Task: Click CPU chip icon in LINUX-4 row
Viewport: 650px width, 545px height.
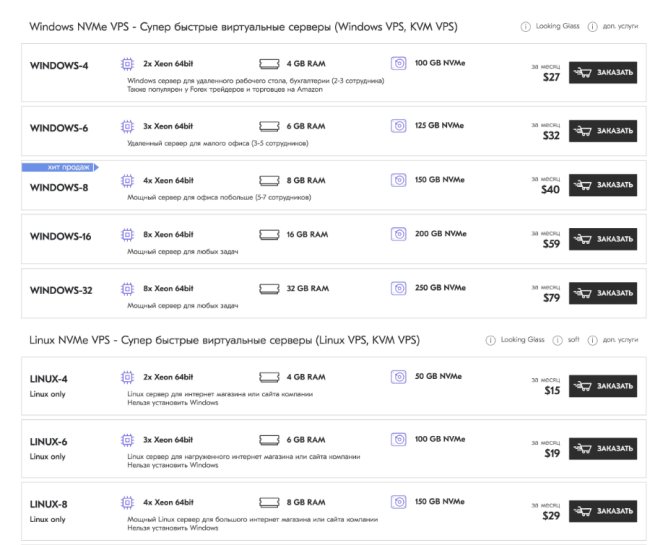Action: click(x=127, y=377)
